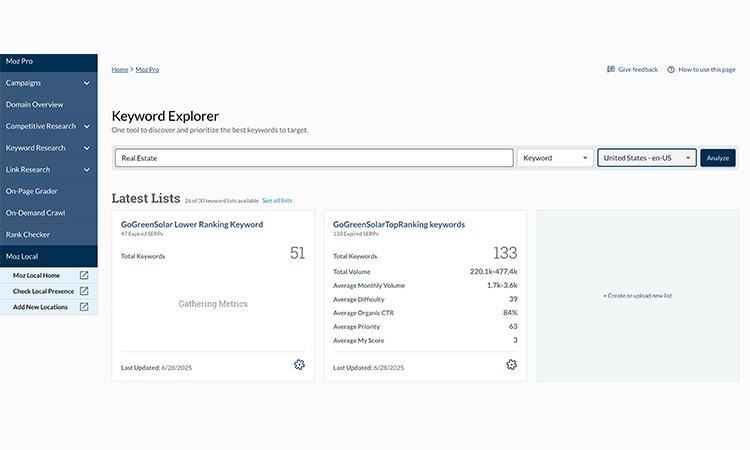Open external link icon for Check Local Presence
Image resolution: width=750 pixels, height=450 pixels.
[84, 291]
